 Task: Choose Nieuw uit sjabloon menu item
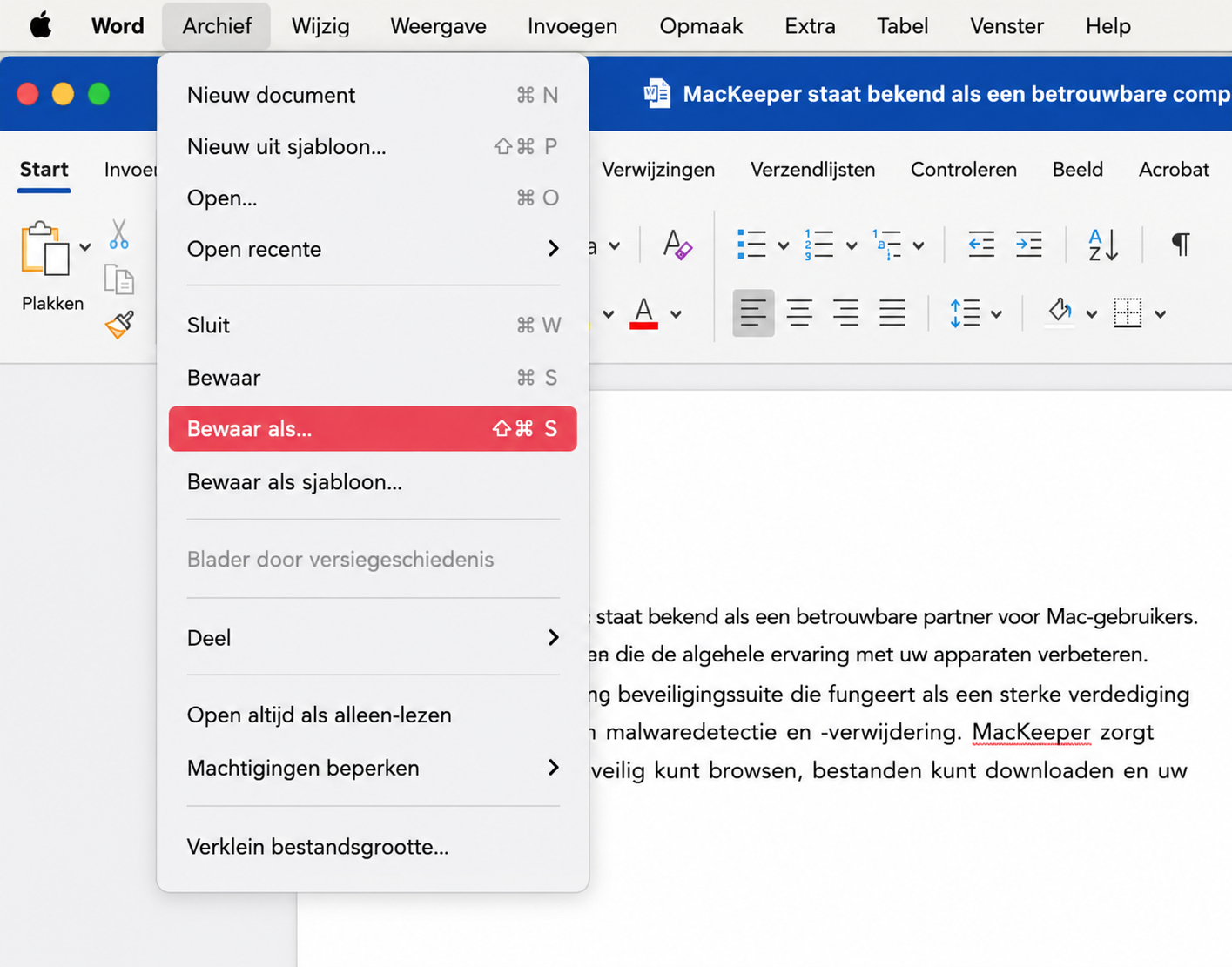point(373,146)
